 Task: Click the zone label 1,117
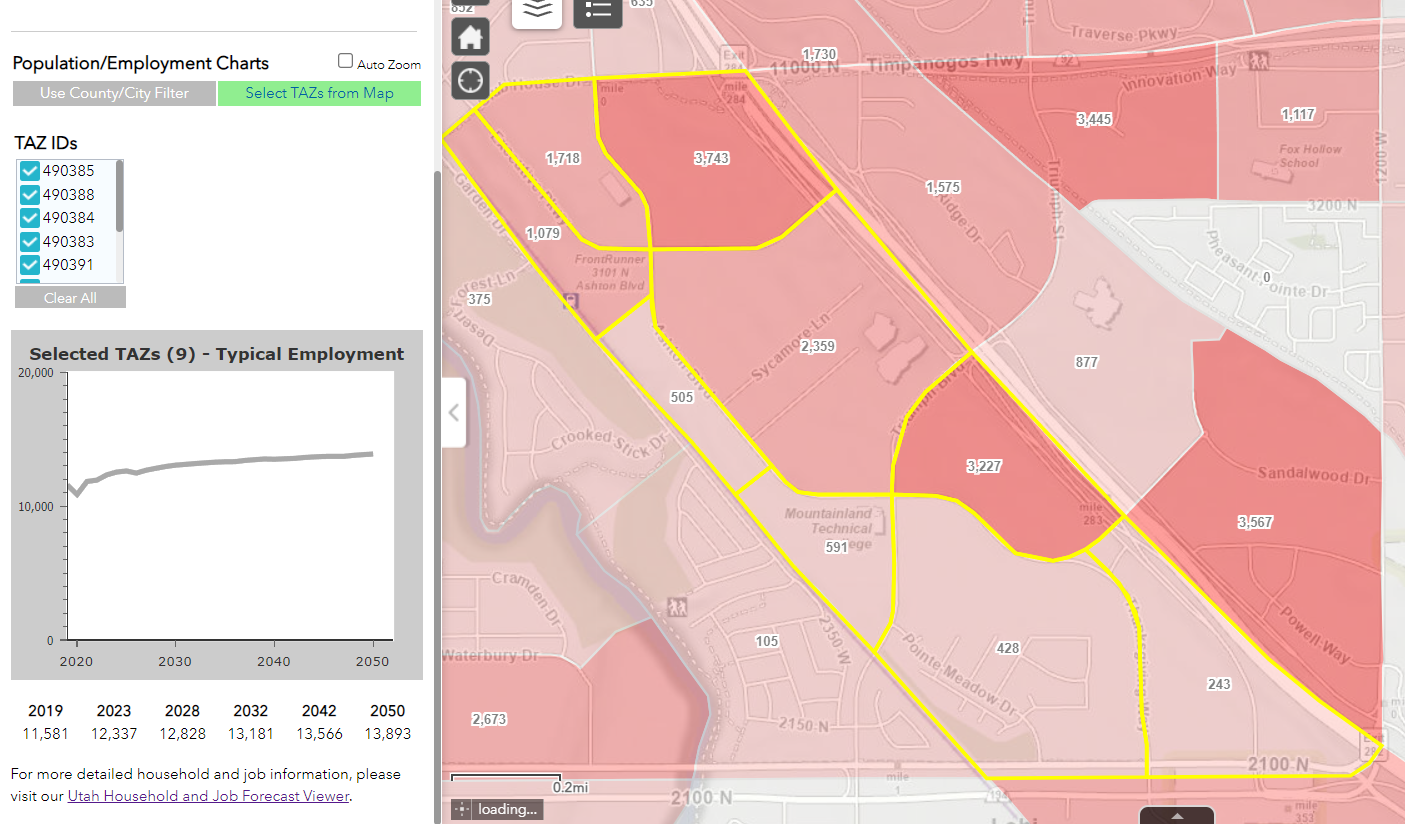point(1298,115)
